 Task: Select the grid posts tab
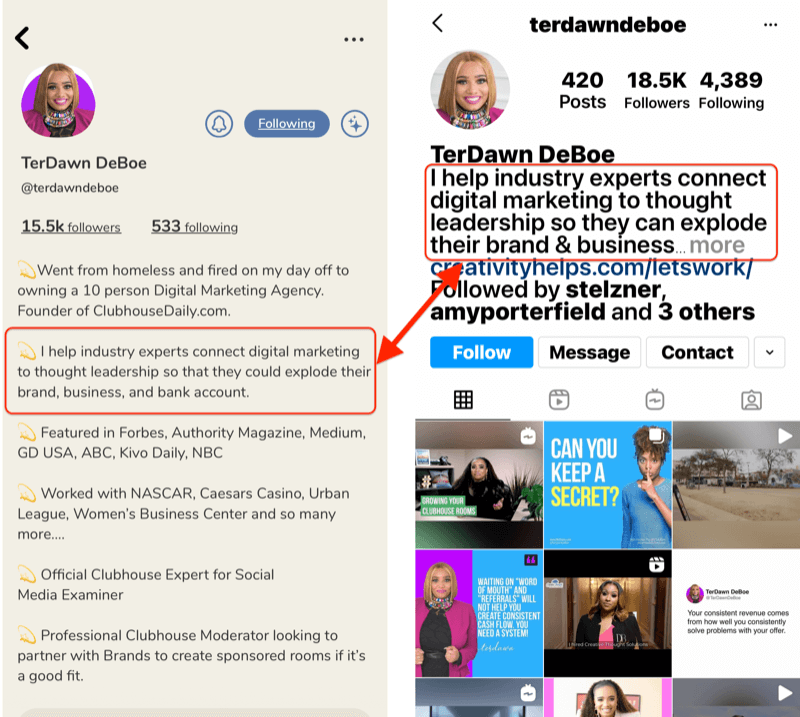tap(463, 400)
